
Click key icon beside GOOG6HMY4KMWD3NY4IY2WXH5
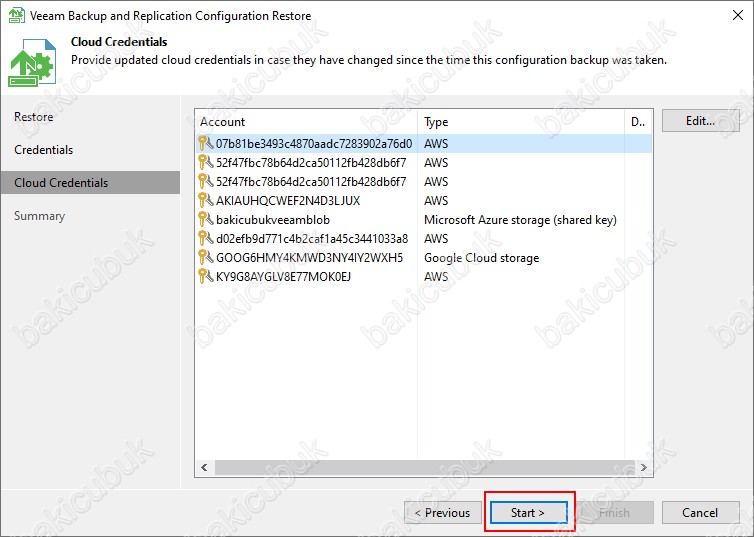206,257
